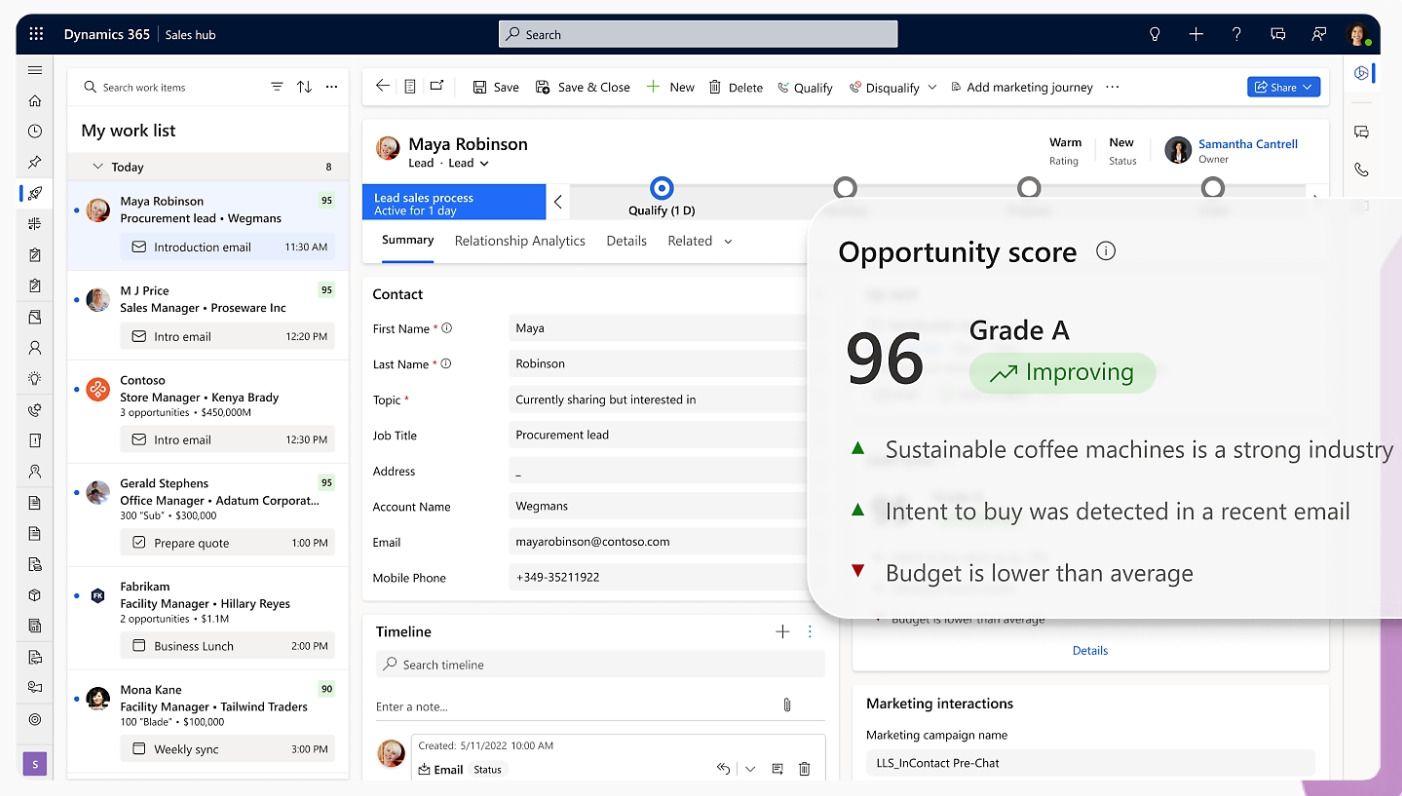Open the Help question mark icon

[1237, 34]
